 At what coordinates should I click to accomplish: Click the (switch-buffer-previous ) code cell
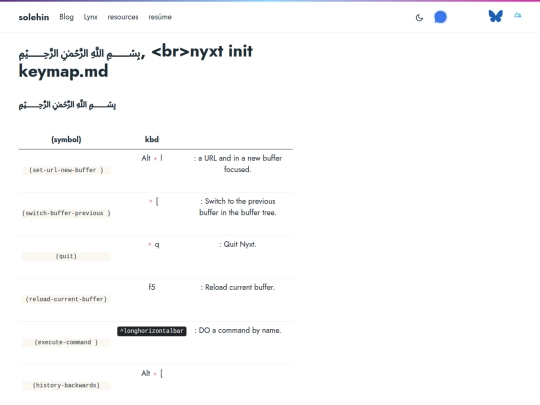click(x=66, y=213)
